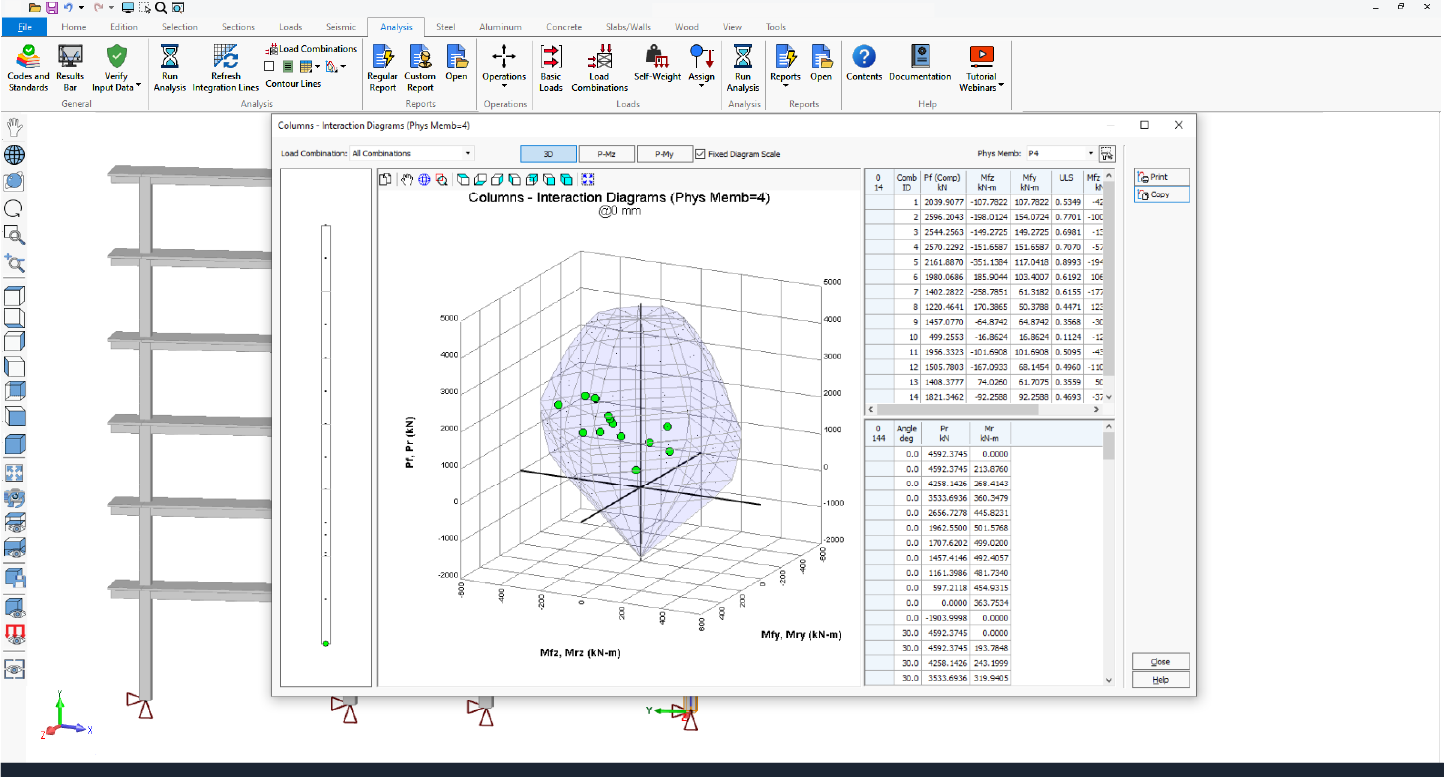Switch to the Seismic ribbon tab
Image resolution: width=1444 pixels, height=777 pixels.
341,27
